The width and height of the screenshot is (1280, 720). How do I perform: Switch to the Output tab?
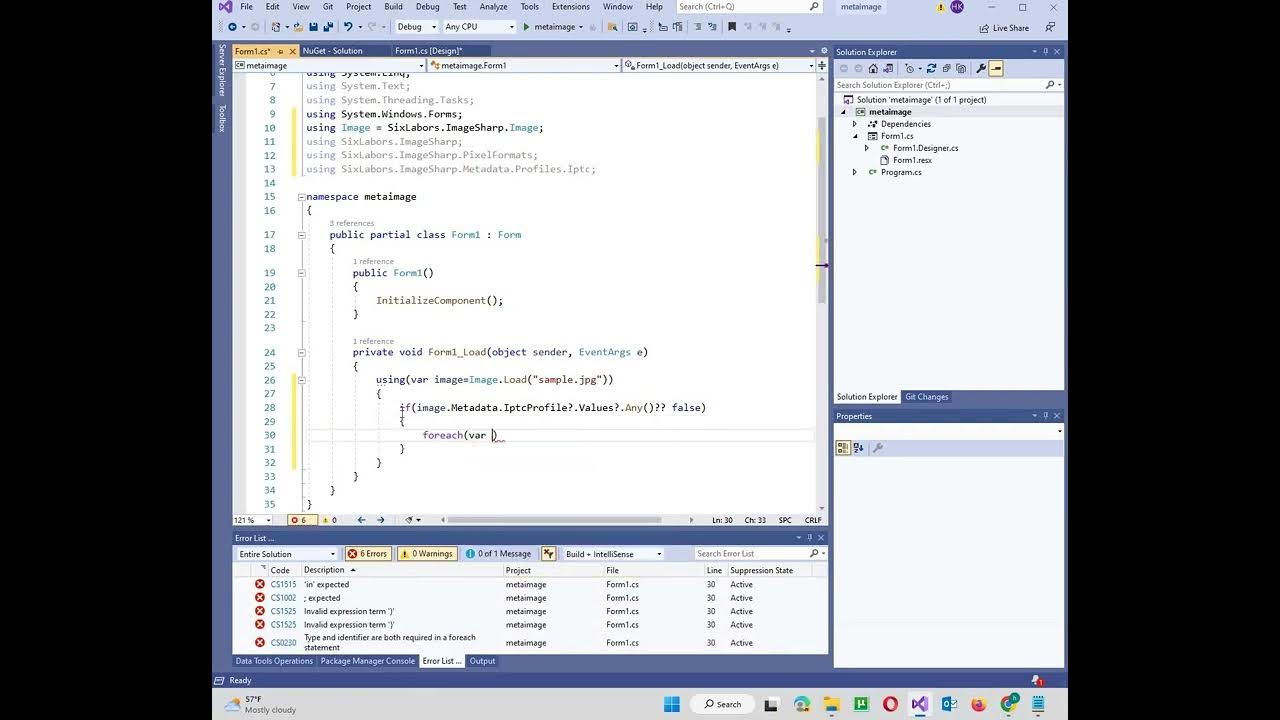[482, 661]
